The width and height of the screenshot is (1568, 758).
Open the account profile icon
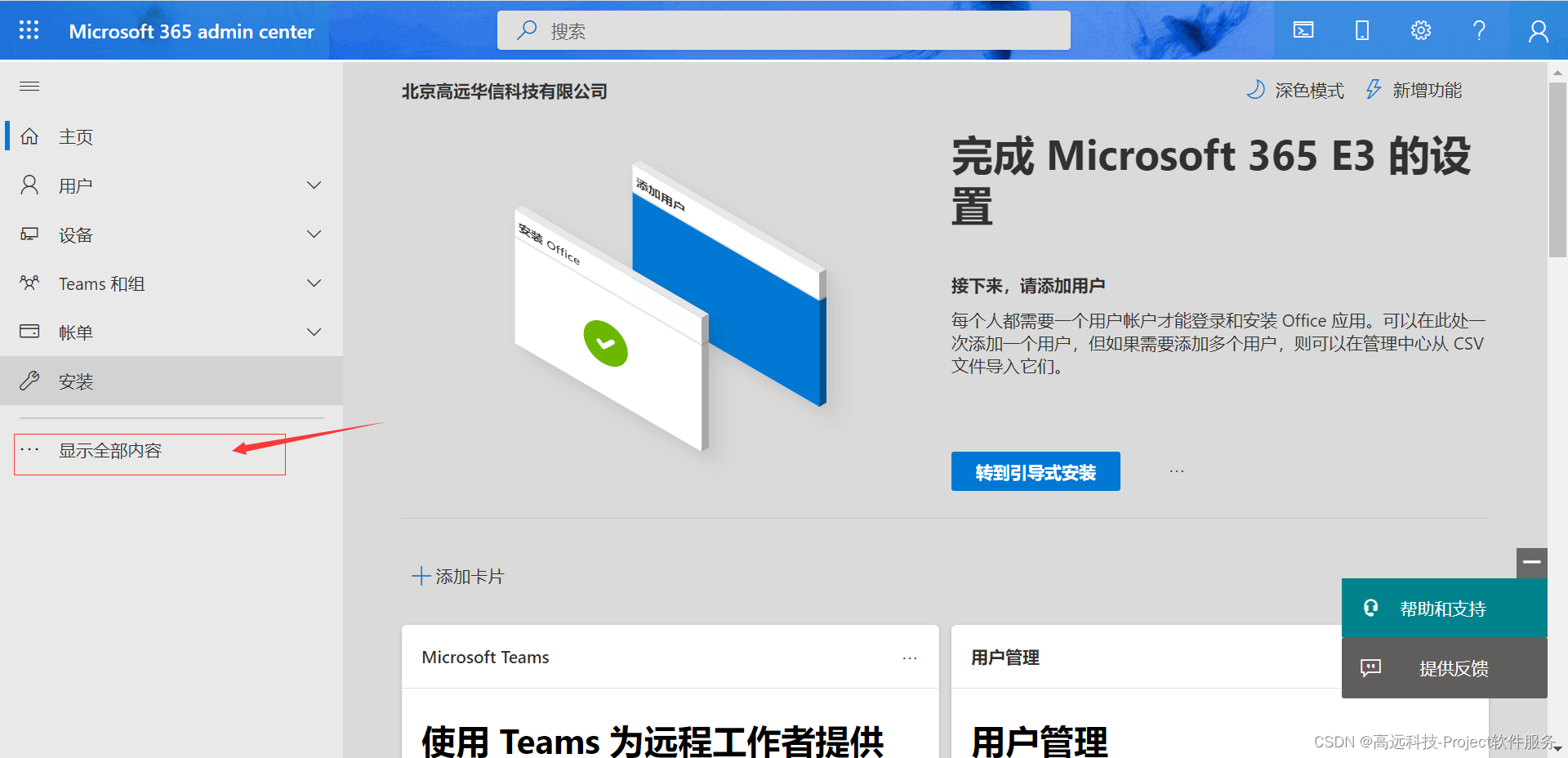coord(1539,30)
